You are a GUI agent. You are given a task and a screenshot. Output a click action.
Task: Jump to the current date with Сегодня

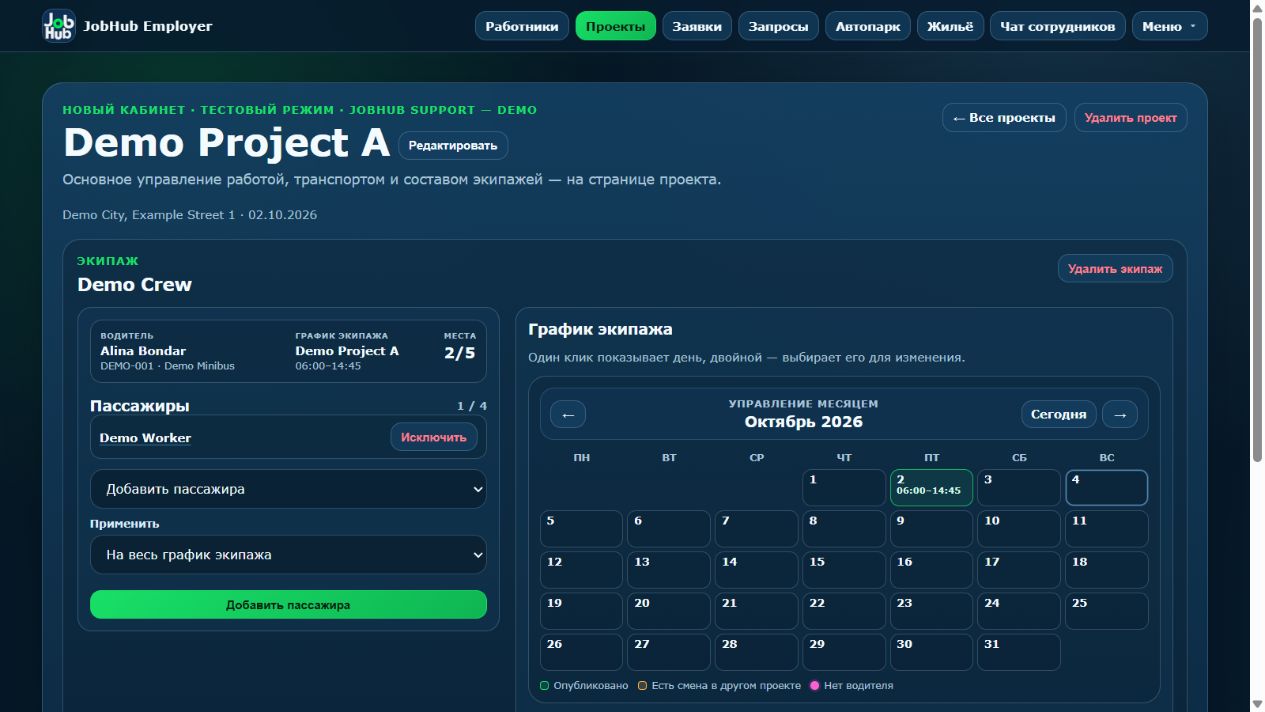[x=1059, y=414]
